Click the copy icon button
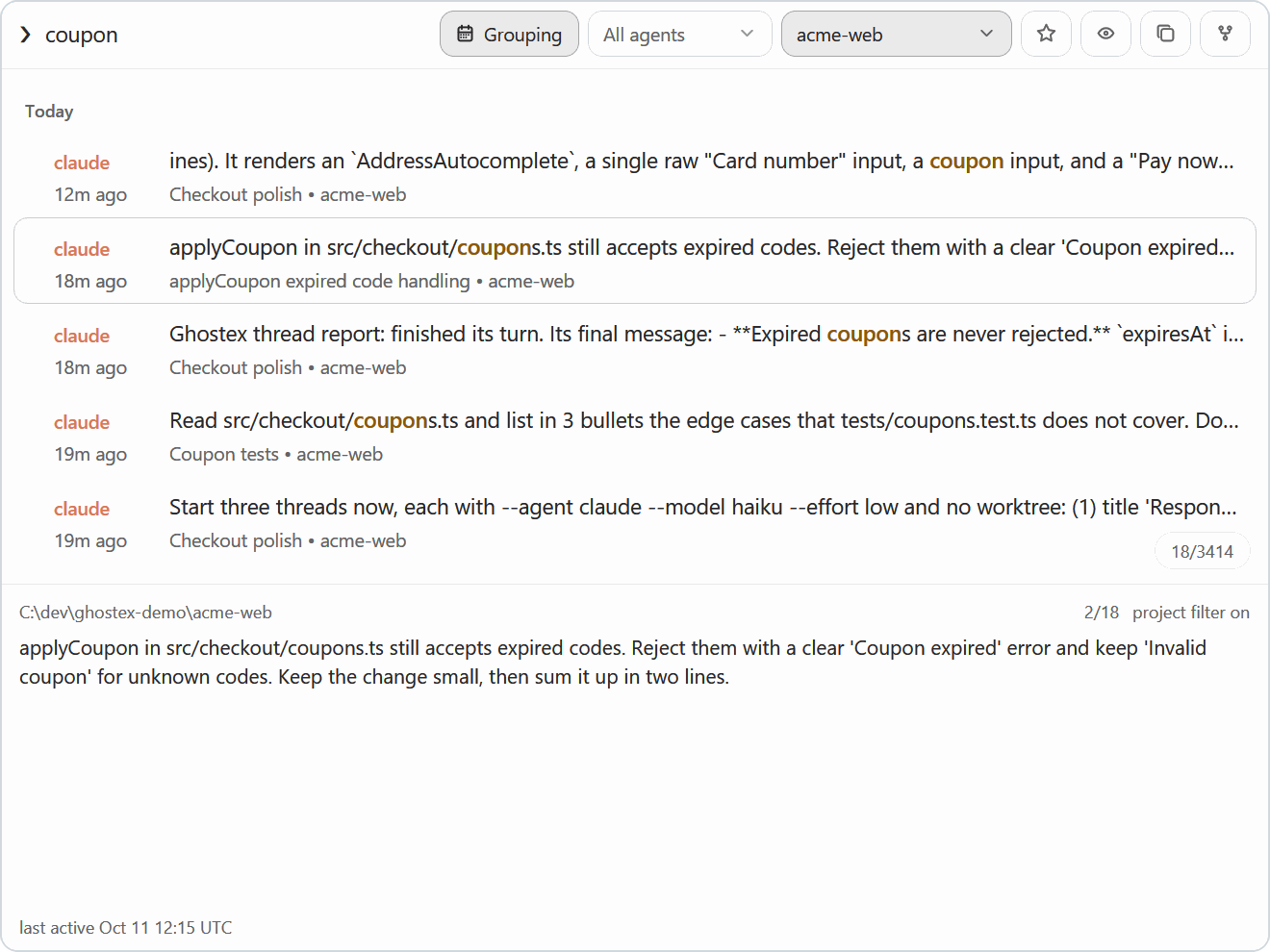Screen dimensions: 1270x952 pyautogui.click(x=1165, y=34)
